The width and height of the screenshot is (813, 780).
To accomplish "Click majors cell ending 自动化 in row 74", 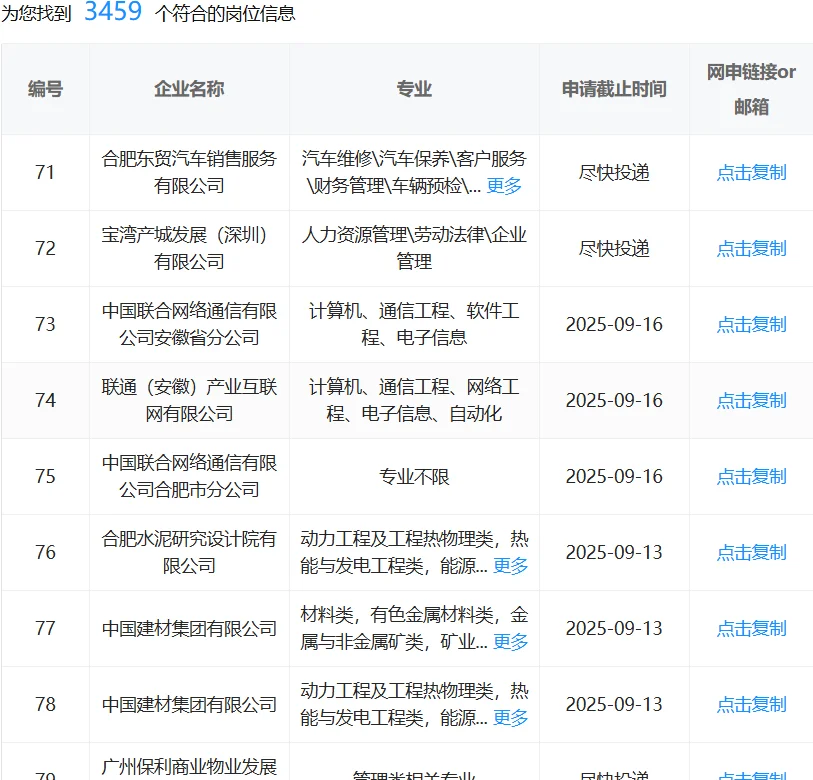I will [414, 400].
